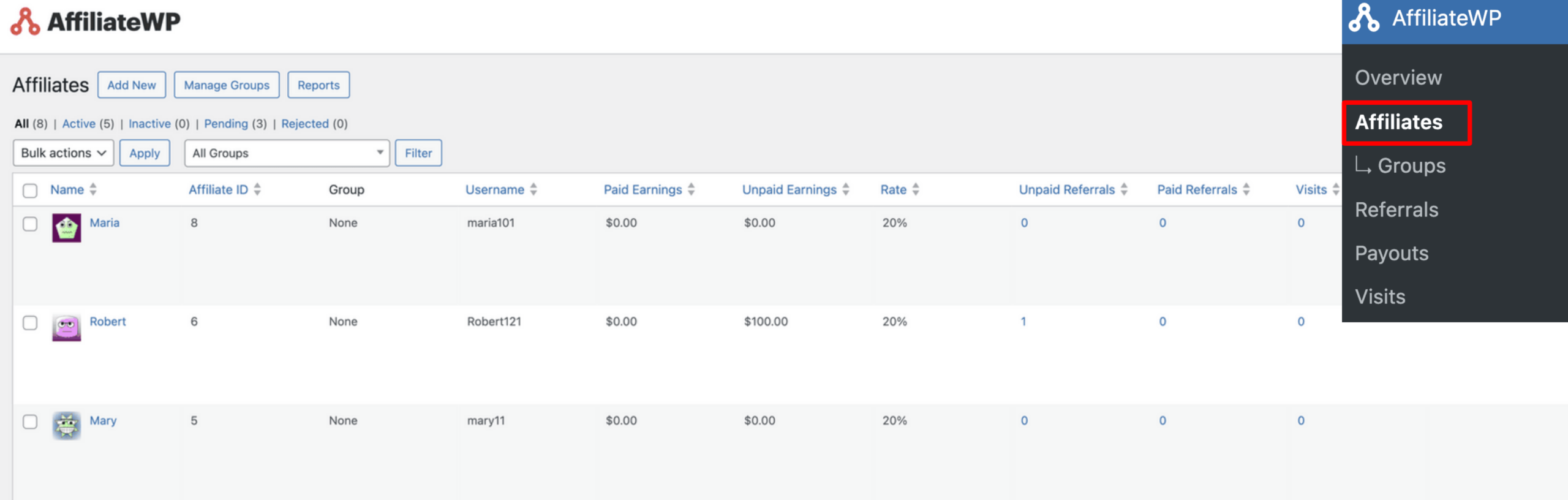The height and width of the screenshot is (500, 1568).
Task: Select username mary11
Action: tap(486, 420)
